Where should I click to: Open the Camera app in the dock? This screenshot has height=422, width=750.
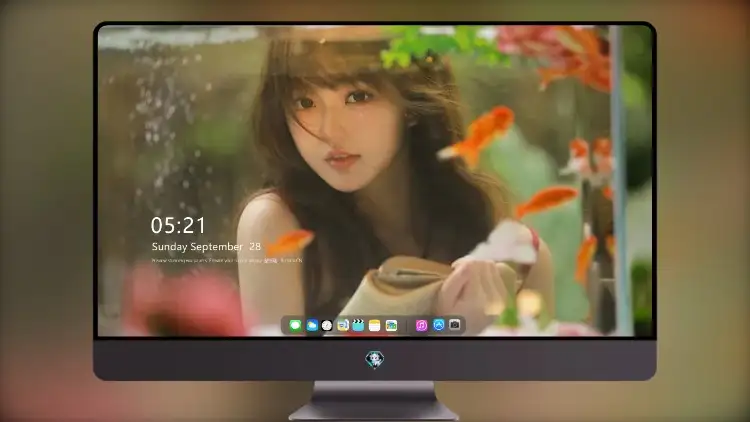coord(455,325)
